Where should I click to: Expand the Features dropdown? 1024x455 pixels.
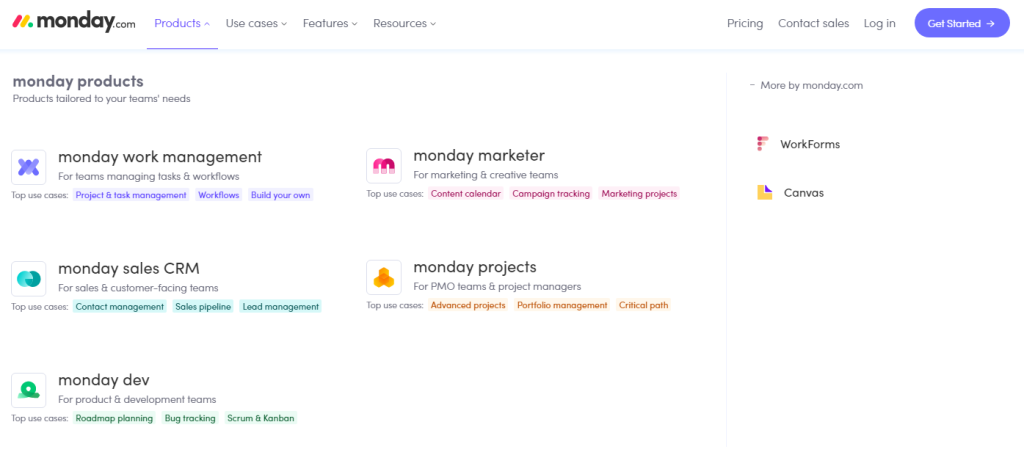tap(330, 24)
